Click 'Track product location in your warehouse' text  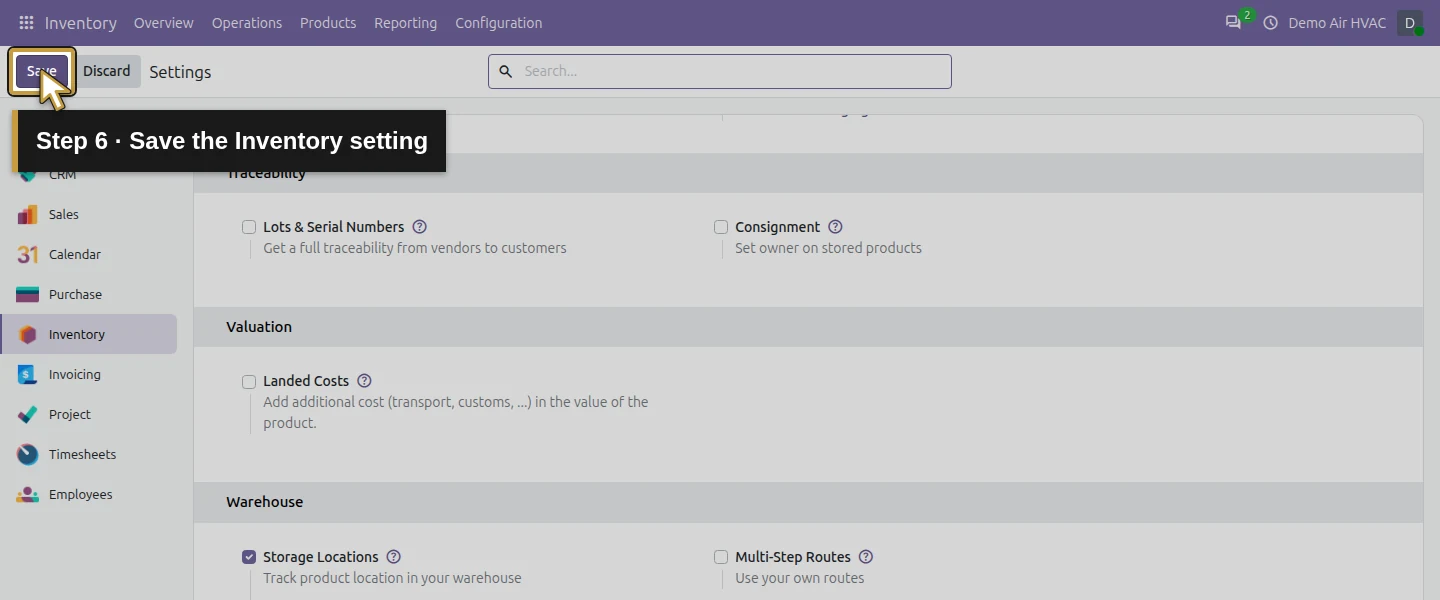pos(392,578)
